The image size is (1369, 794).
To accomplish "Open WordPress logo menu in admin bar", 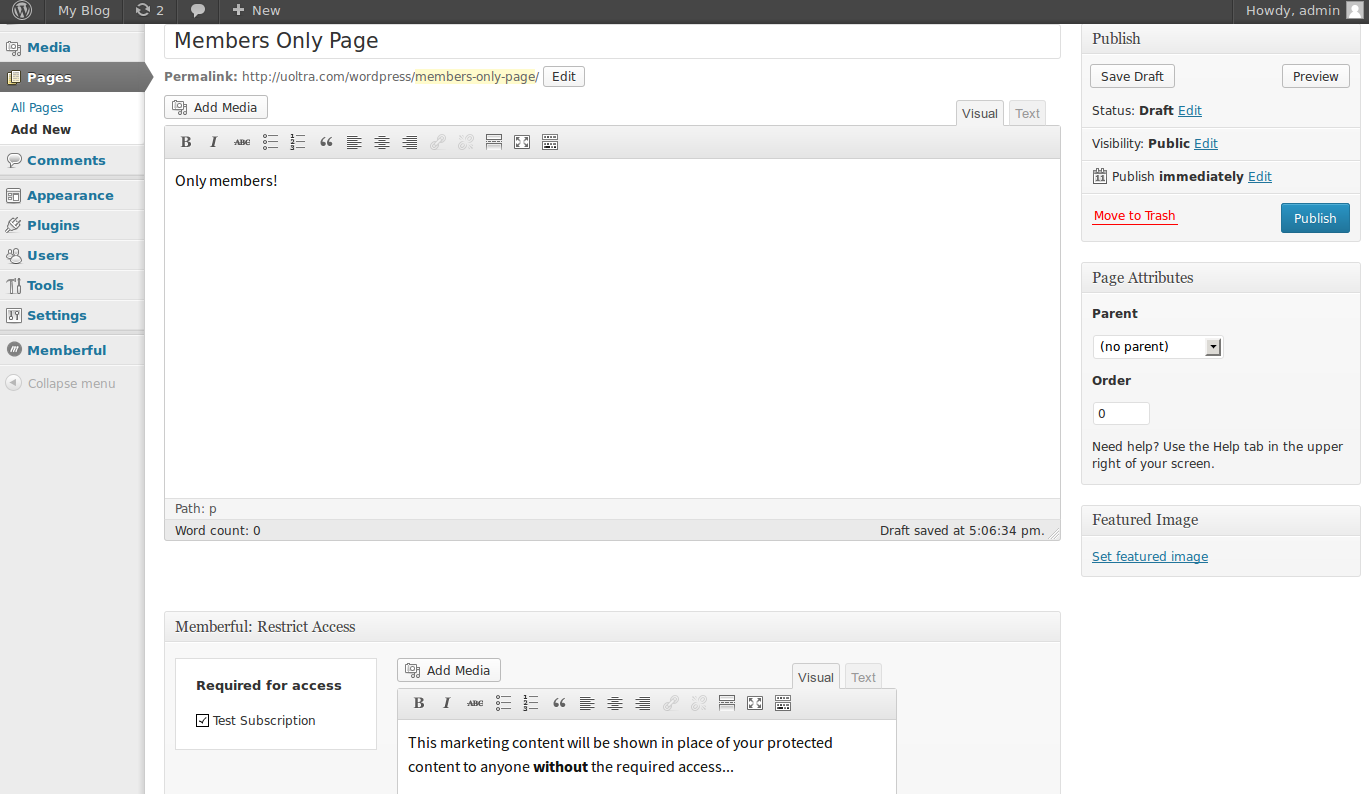I will pos(21,11).
